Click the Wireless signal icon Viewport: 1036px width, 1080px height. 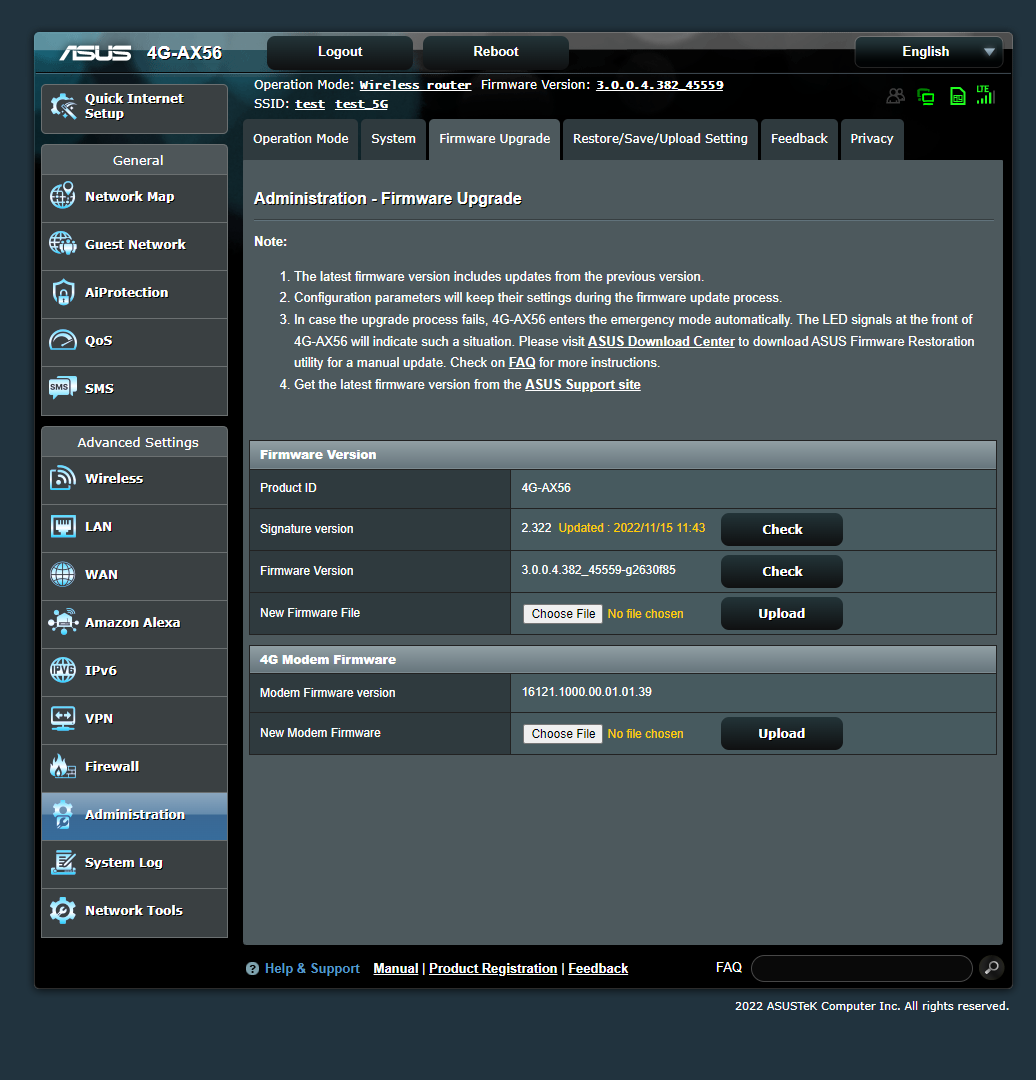[63, 478]
